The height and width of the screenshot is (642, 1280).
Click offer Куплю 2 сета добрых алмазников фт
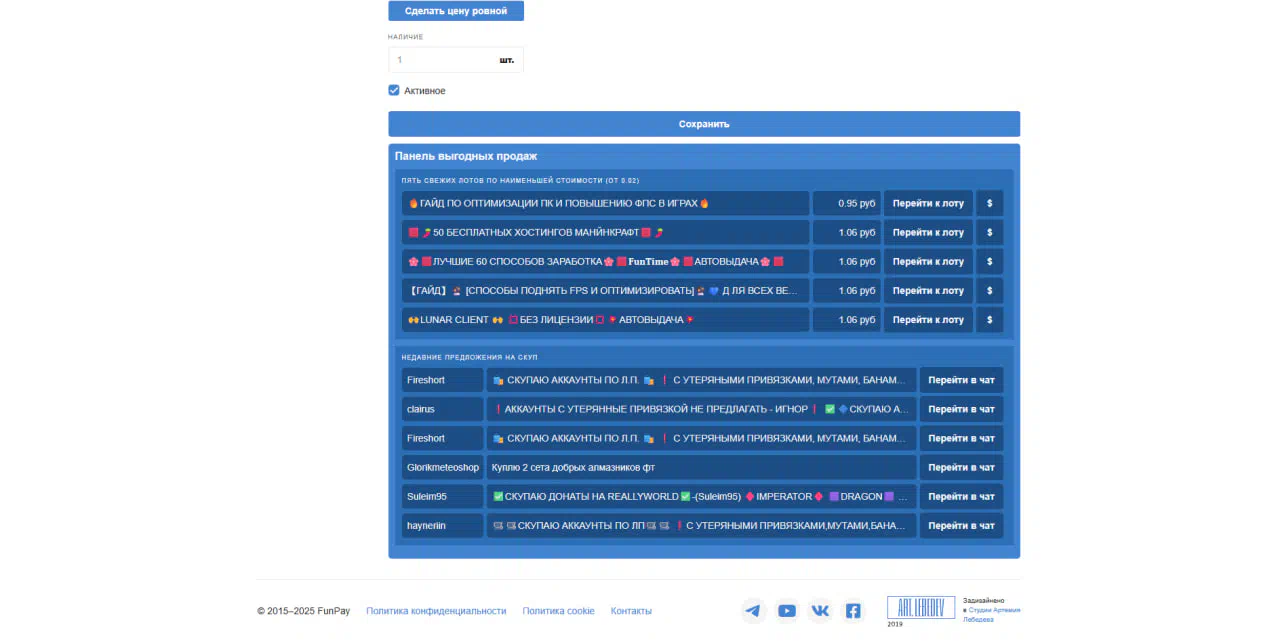[702, 467]
